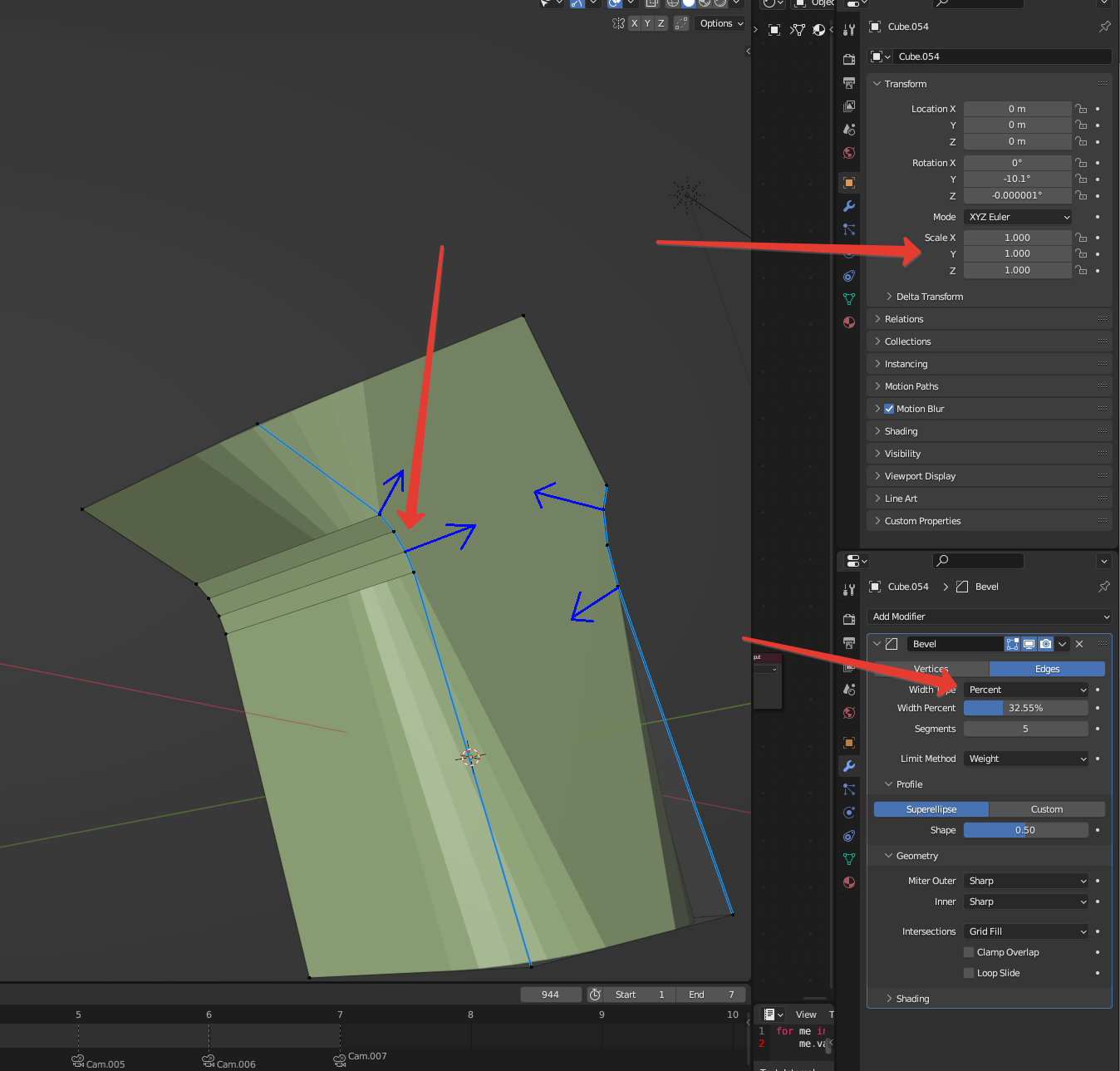Open View Layer tab in Object properties editor
1120x1071 pixels.
click(x=849, y=106)
